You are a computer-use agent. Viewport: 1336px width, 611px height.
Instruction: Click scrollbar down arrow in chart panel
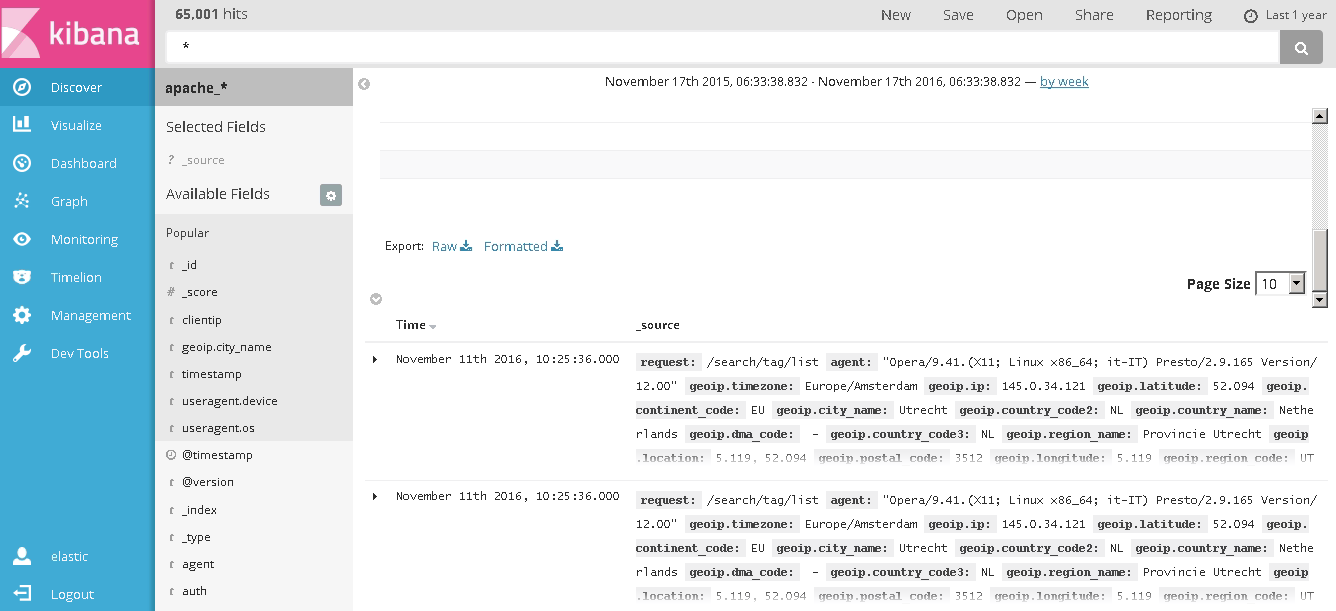[x=1320, y=299]
